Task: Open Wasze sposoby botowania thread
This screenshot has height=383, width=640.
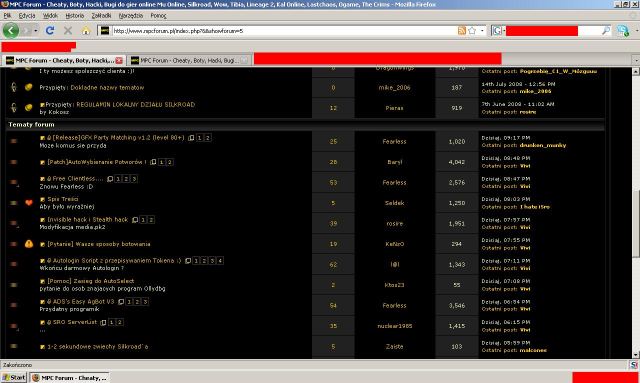Action: click(99, 244)
